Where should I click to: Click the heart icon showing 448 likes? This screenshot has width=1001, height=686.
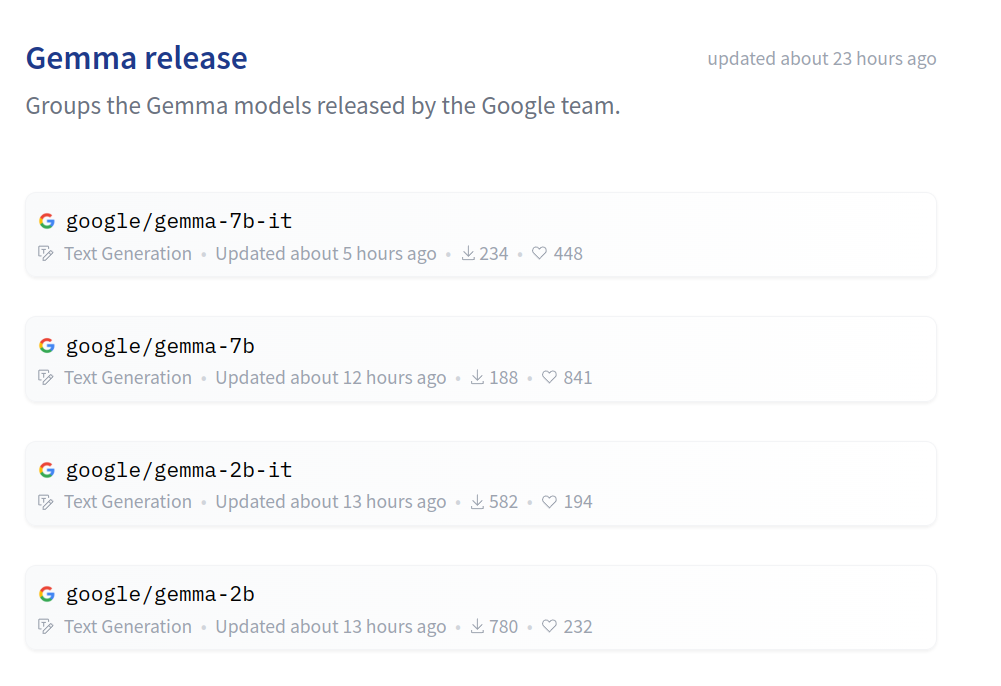click(x=539, y=253)
